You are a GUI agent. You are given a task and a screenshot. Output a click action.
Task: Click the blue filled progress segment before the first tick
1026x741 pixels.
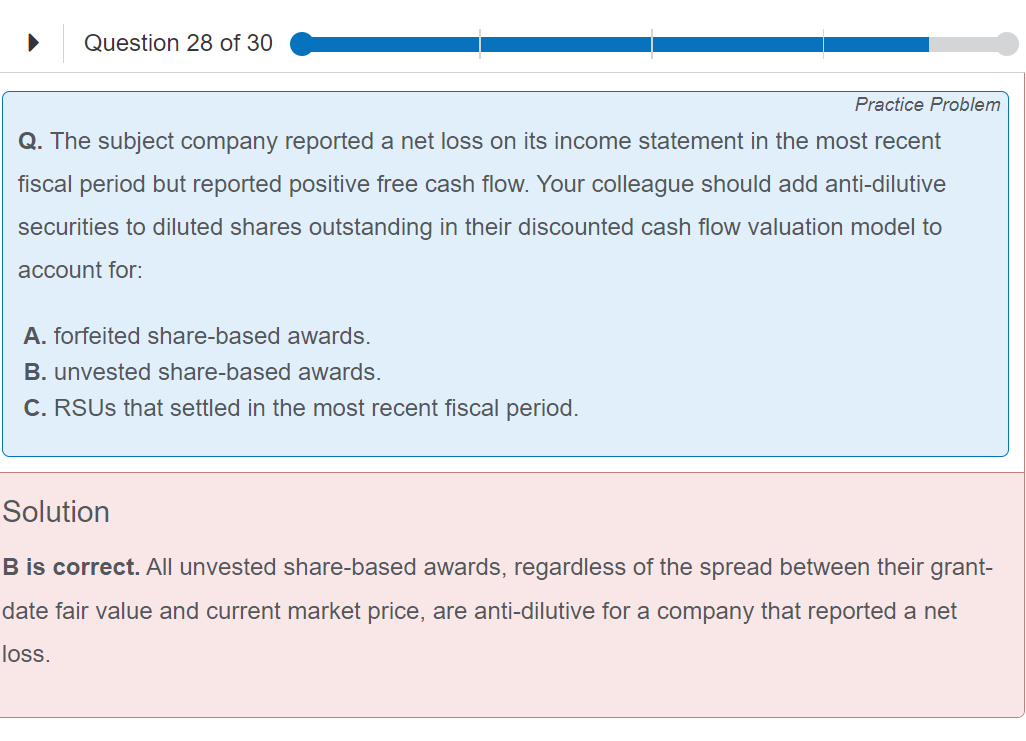click(x=390, y=44)
